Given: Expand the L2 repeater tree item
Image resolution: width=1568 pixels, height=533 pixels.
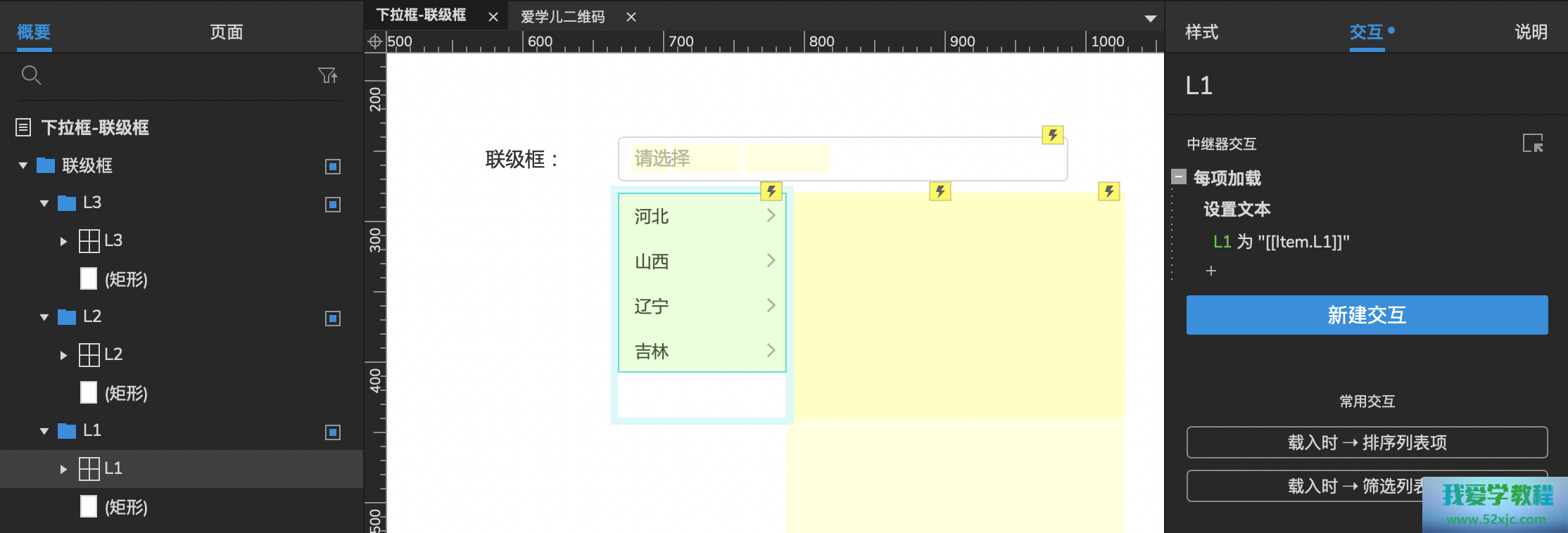Looking at the screenshot, I should coord(63,355).
